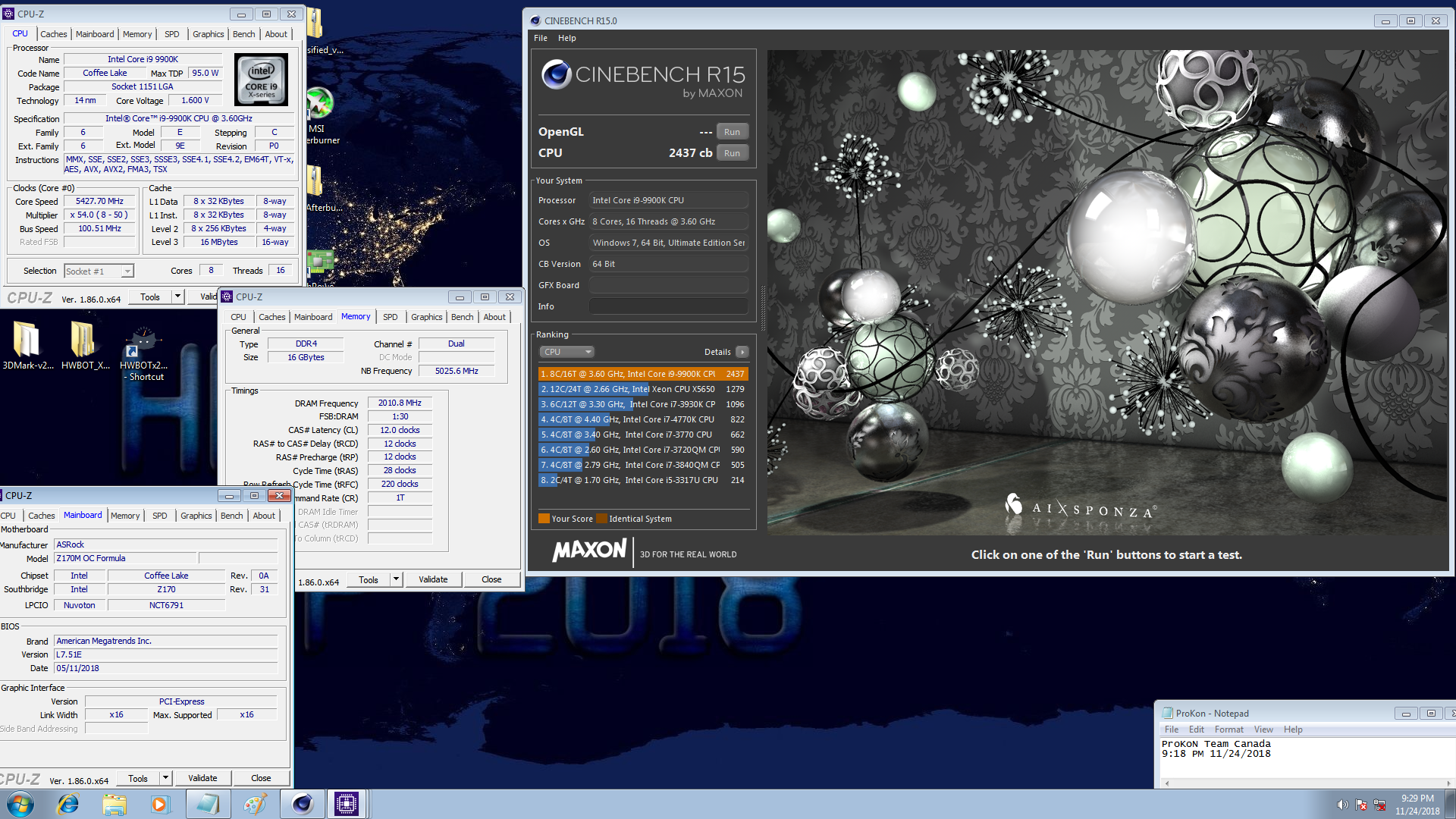Open Windows Explorer folder taskbar icon

[x=115, y=804]
